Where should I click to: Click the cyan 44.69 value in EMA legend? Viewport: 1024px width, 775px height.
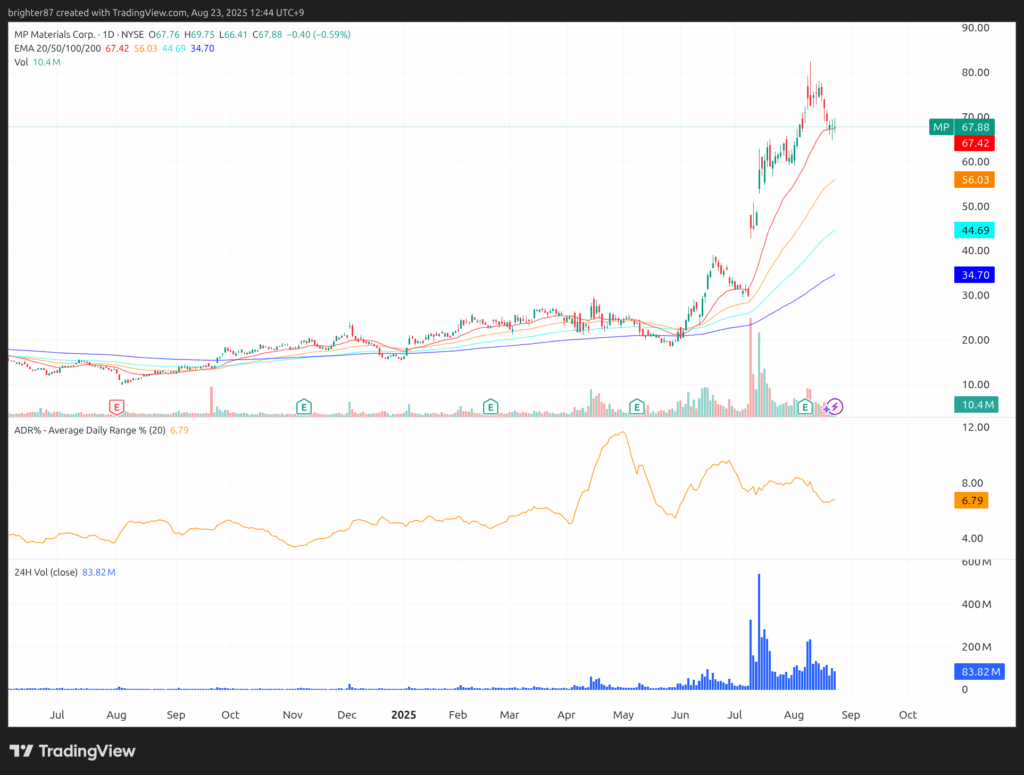(174, 48)
